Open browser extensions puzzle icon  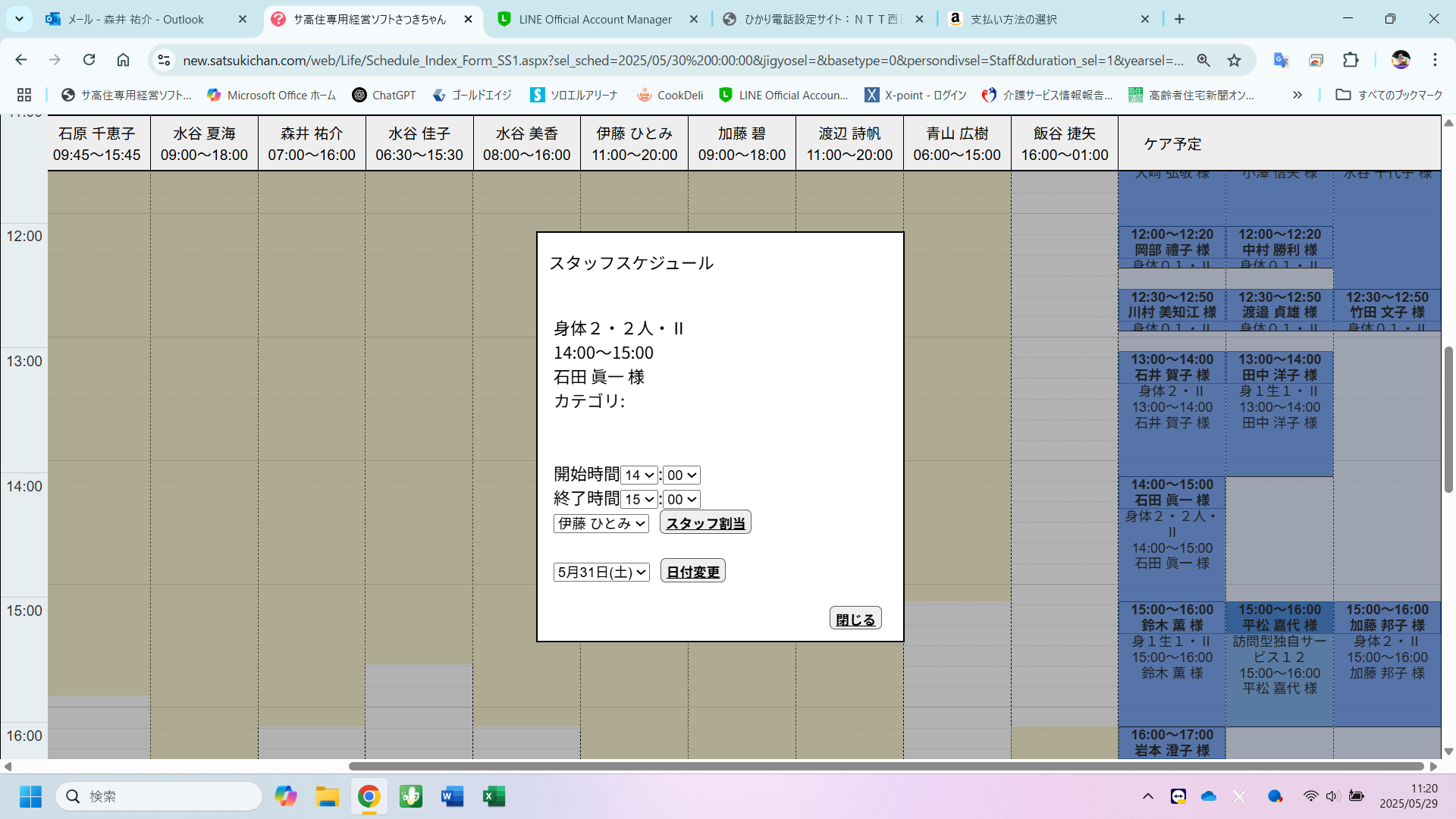1351,60
